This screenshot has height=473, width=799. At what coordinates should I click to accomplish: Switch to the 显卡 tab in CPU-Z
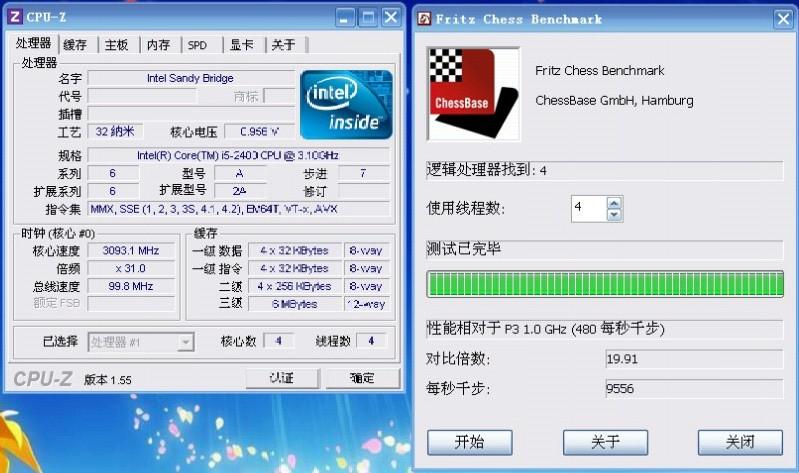[242, 45]
